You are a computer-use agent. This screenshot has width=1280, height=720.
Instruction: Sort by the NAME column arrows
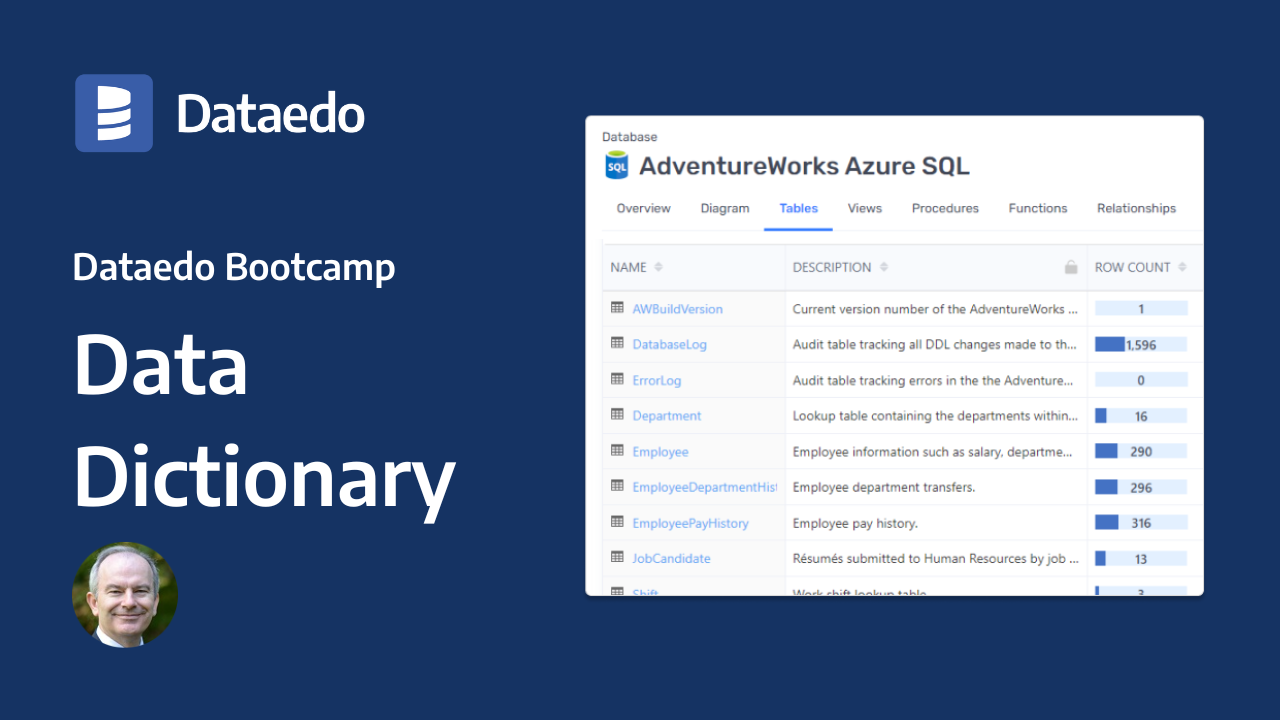[x=658, y=267]
